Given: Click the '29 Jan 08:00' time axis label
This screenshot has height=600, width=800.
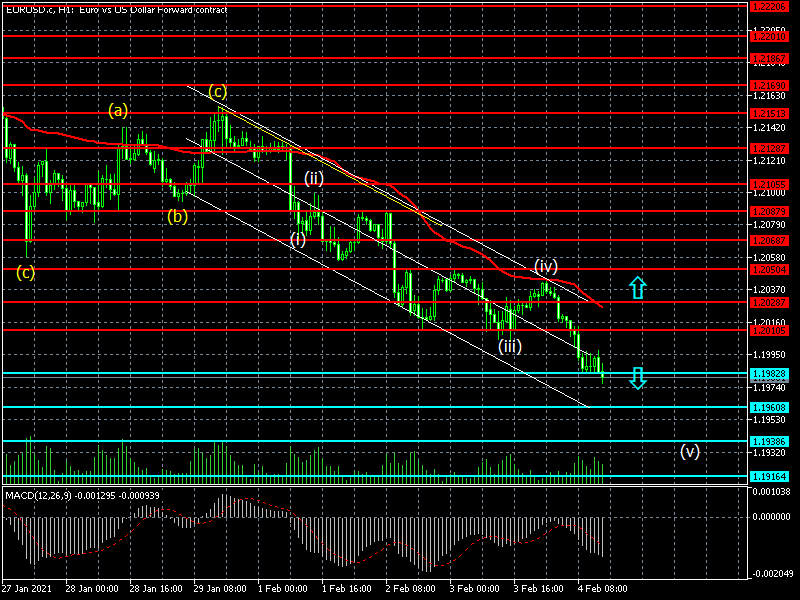Looking at the screenshot, I should pos(220,588).
